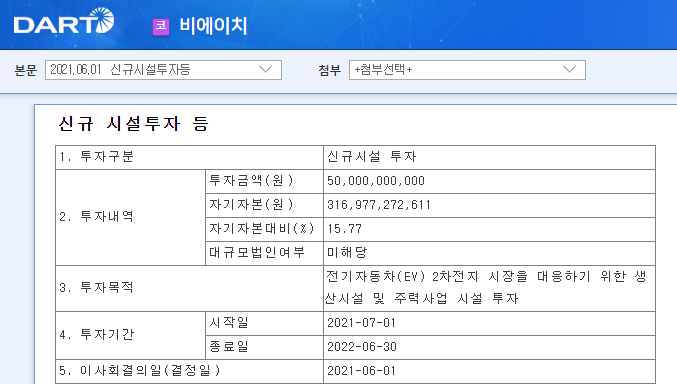Click the amount 50,000,000,000
The image size is (677, 384).
pyautogui.click(x=376, y=181)
